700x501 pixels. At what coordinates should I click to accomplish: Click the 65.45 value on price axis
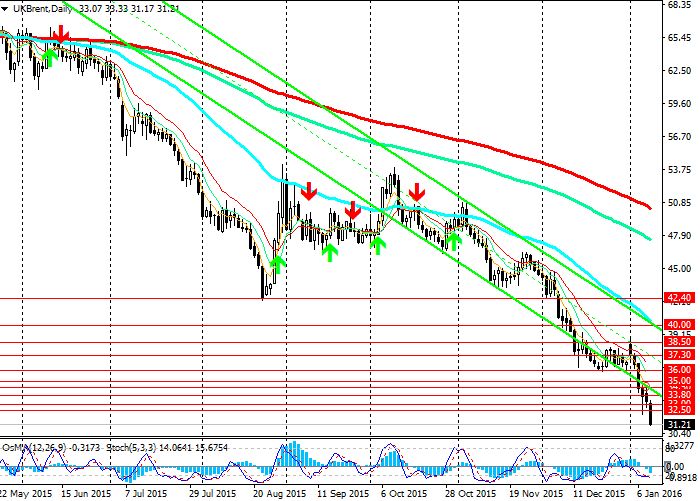click(x=679, y=38)
